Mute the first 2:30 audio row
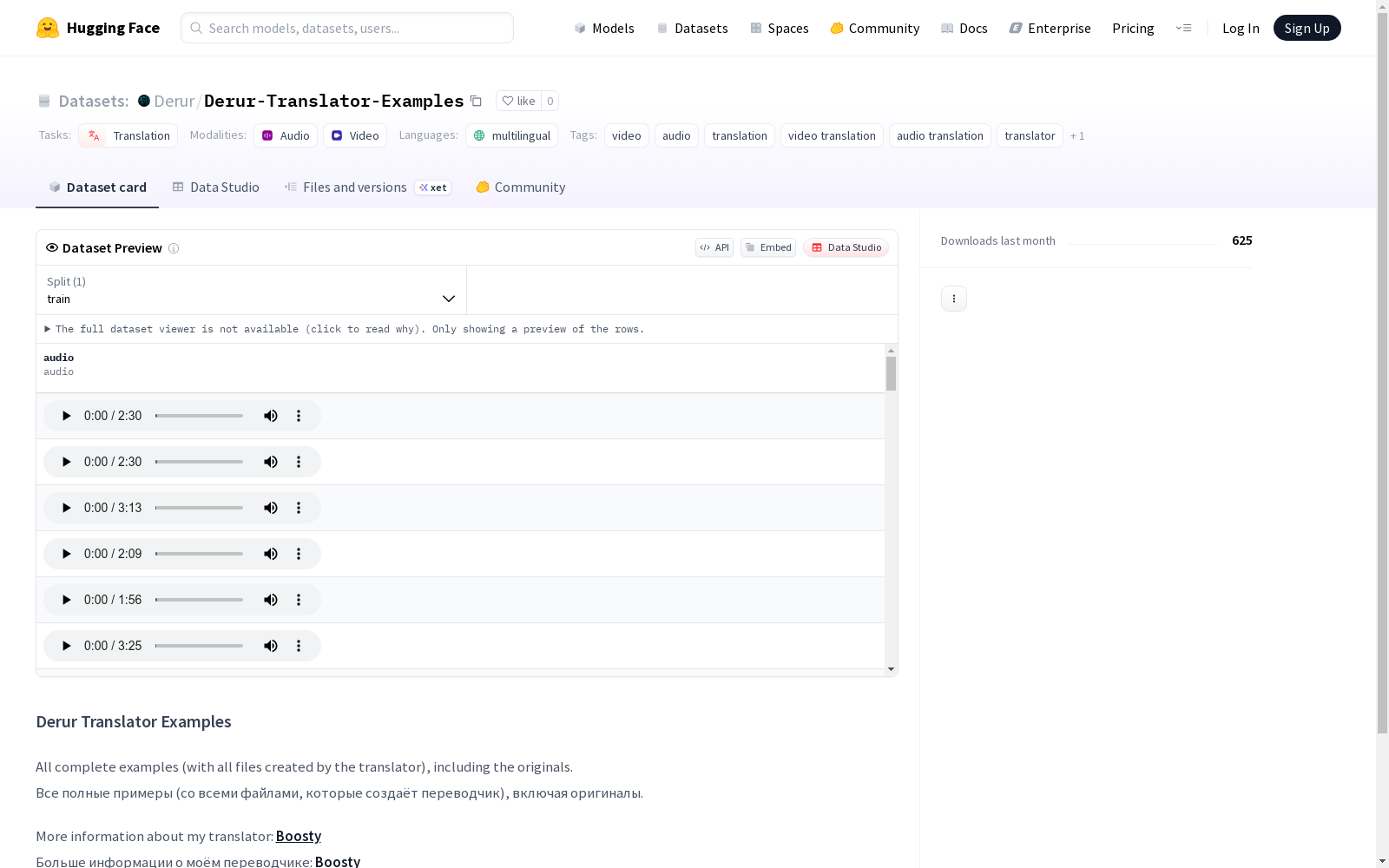 click(271, 416)
